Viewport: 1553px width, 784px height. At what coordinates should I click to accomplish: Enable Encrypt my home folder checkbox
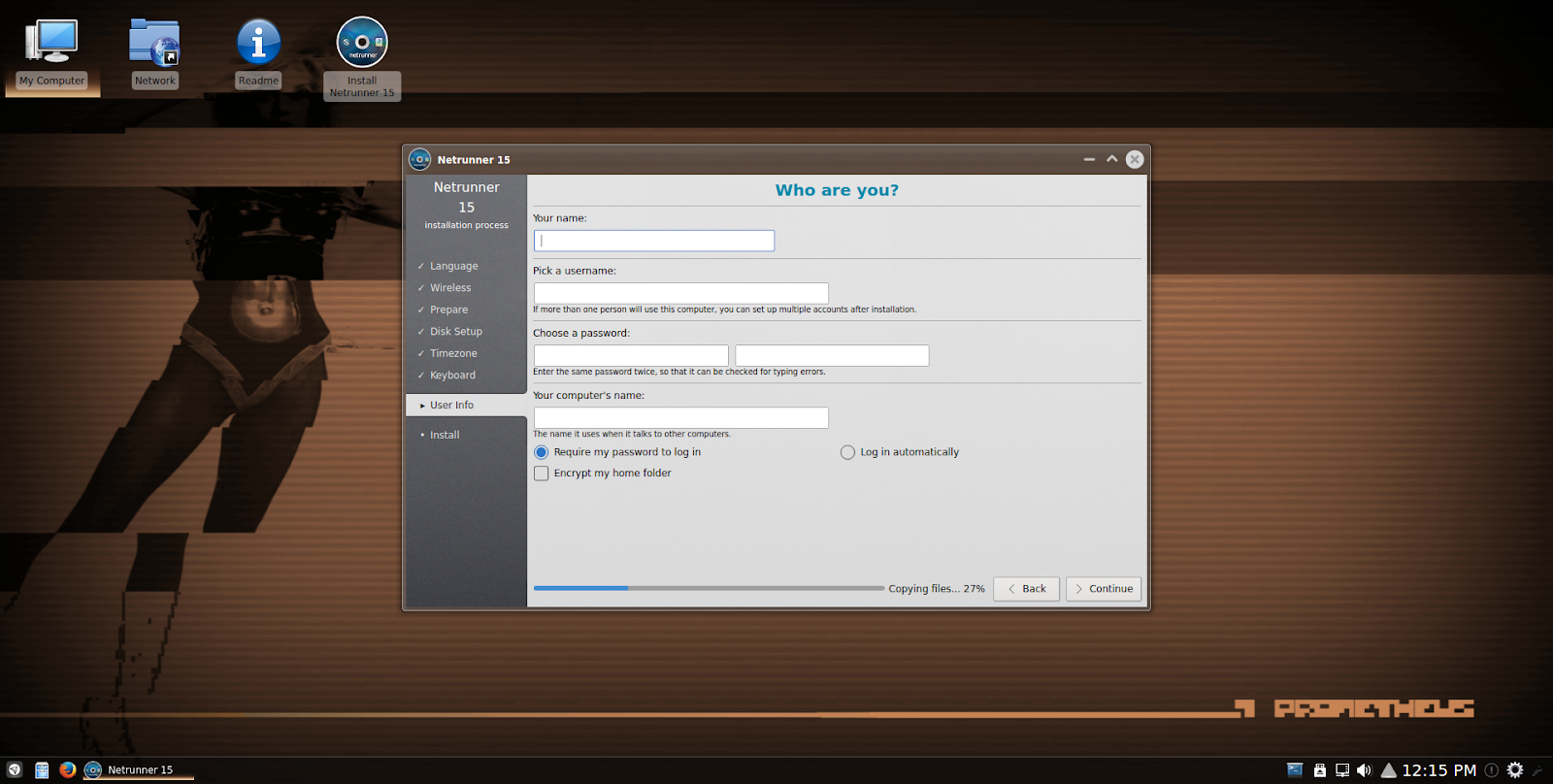click(x=603, y=474)
